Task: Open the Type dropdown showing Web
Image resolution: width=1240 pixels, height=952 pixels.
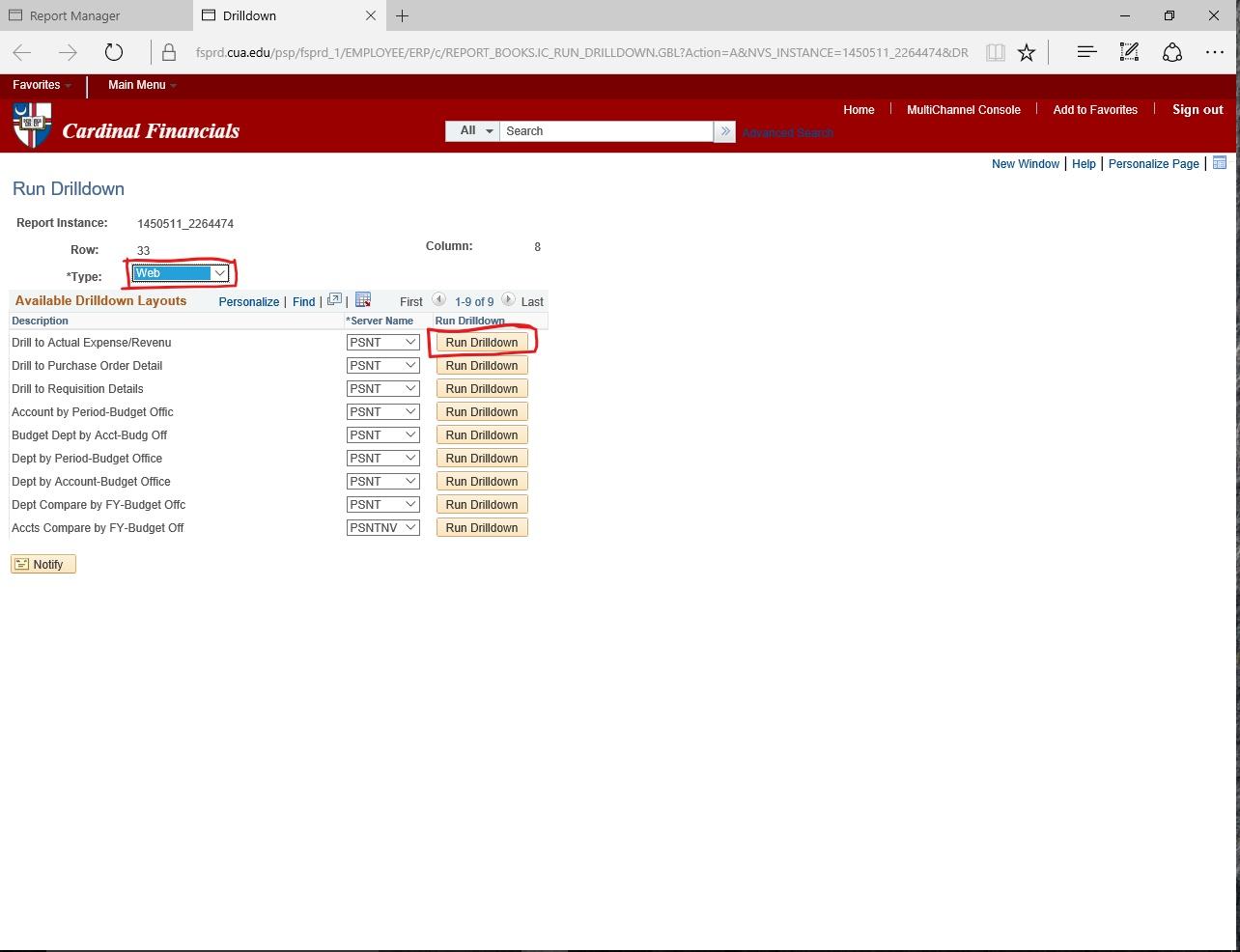Action: [x=181, y=273]
